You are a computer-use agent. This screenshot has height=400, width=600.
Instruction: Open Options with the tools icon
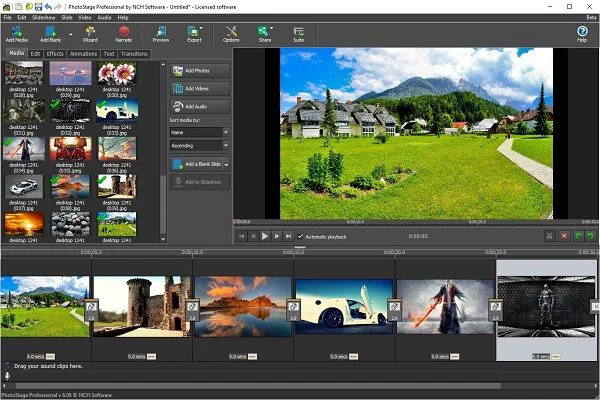click(x=231, y=31)
